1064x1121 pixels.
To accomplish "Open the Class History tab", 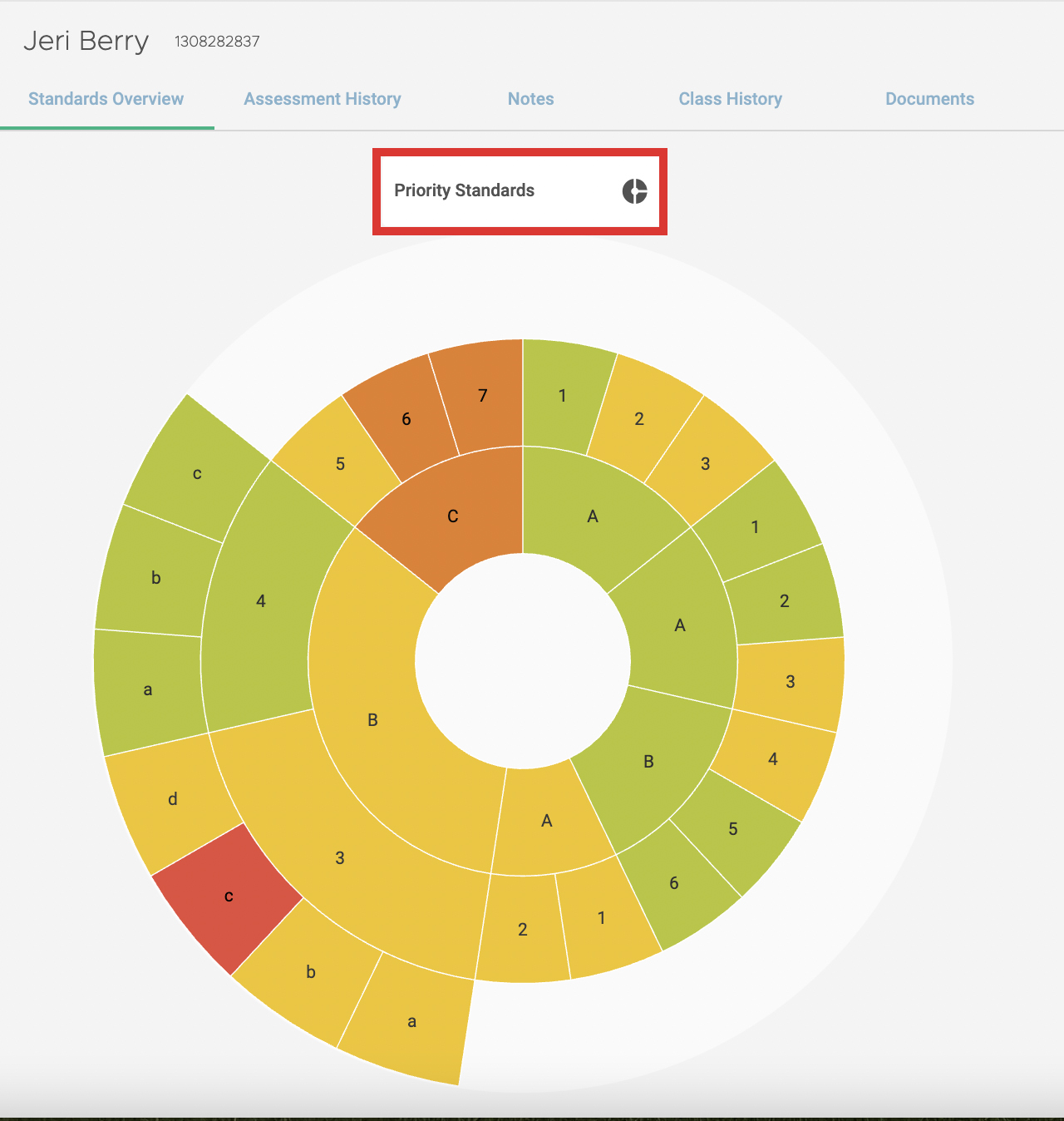I will pos(731,99).
